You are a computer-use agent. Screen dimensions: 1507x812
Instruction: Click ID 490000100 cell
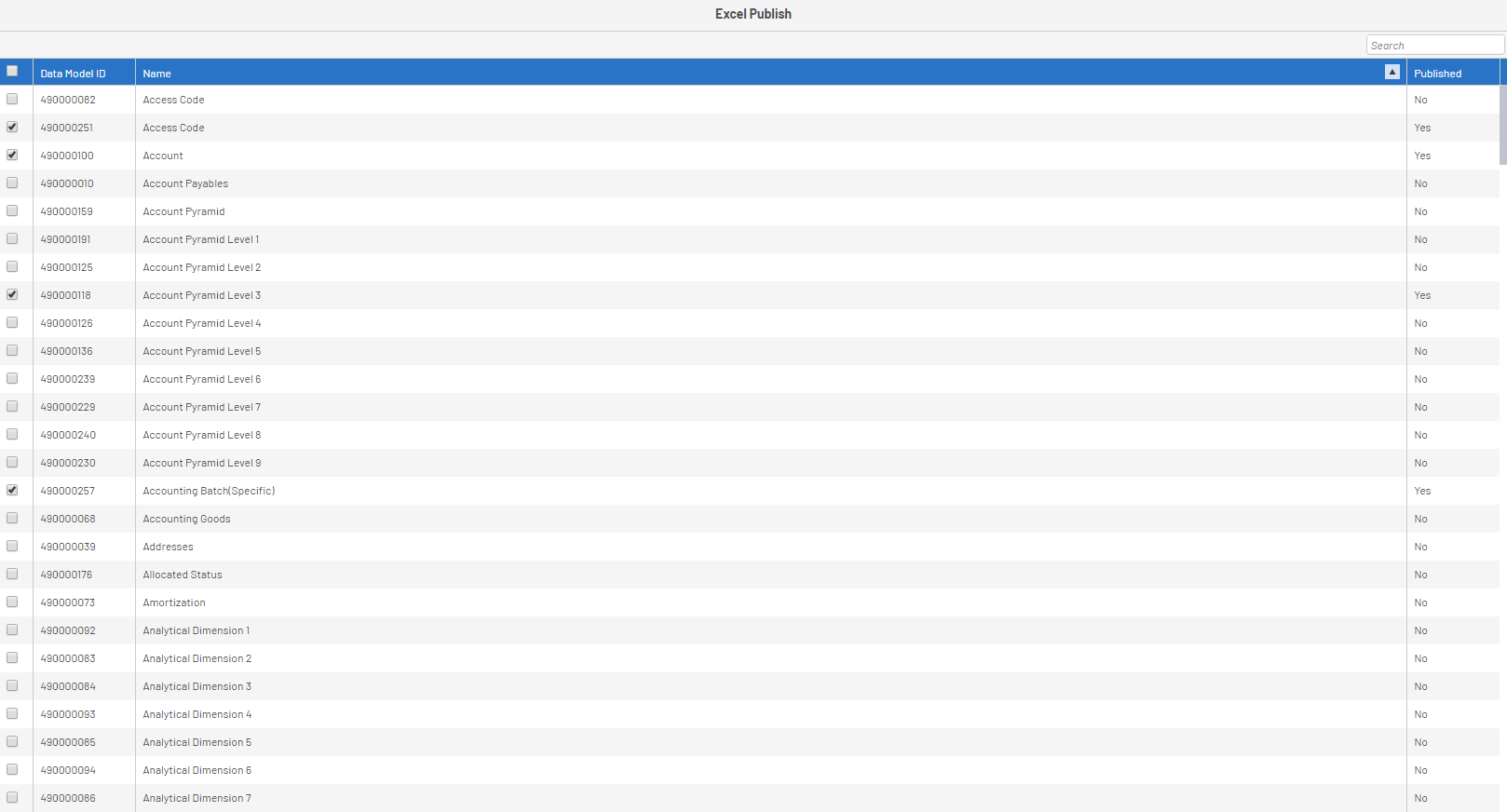[67, 156]
